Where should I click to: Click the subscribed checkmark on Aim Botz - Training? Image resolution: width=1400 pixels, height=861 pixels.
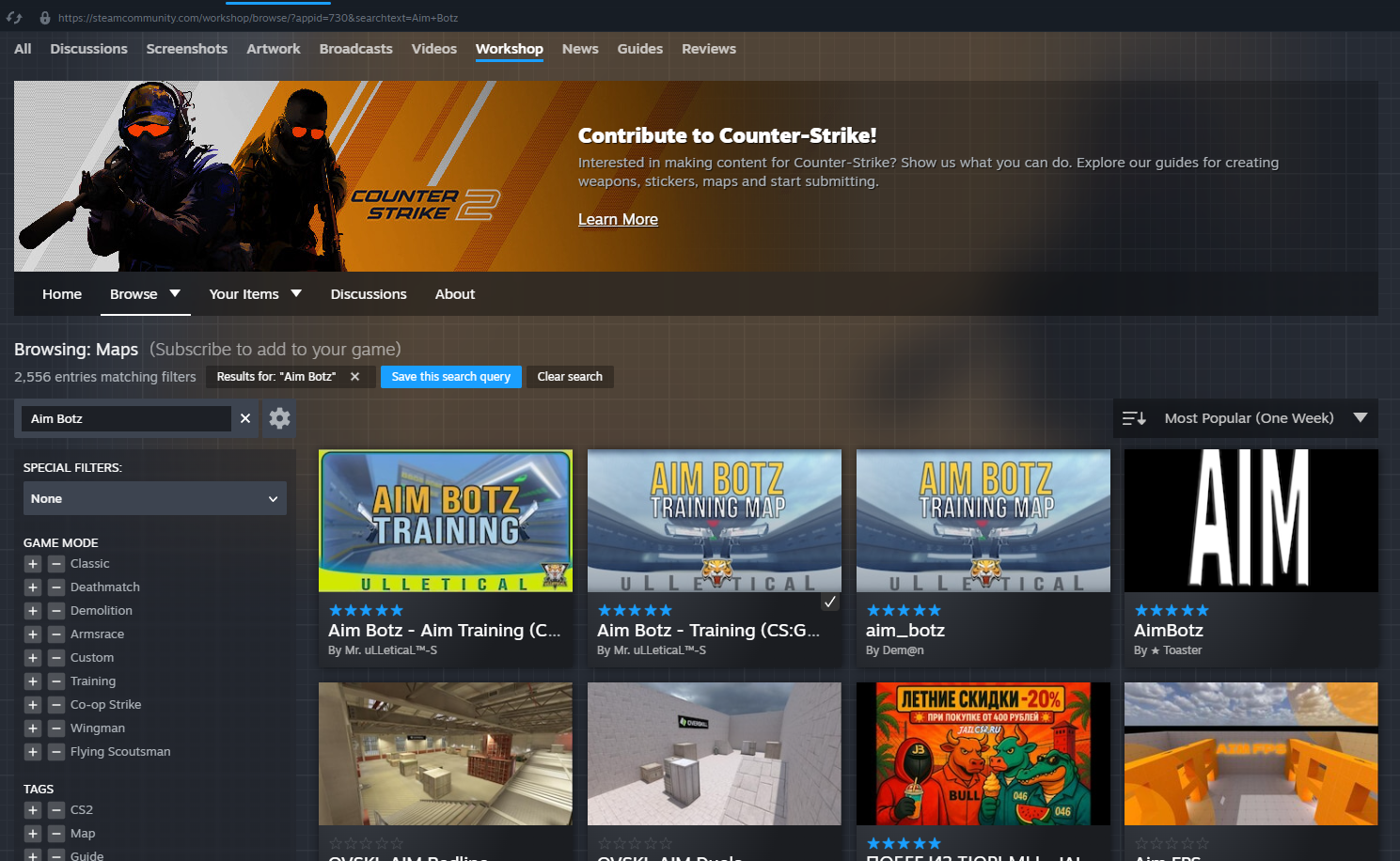830,602
